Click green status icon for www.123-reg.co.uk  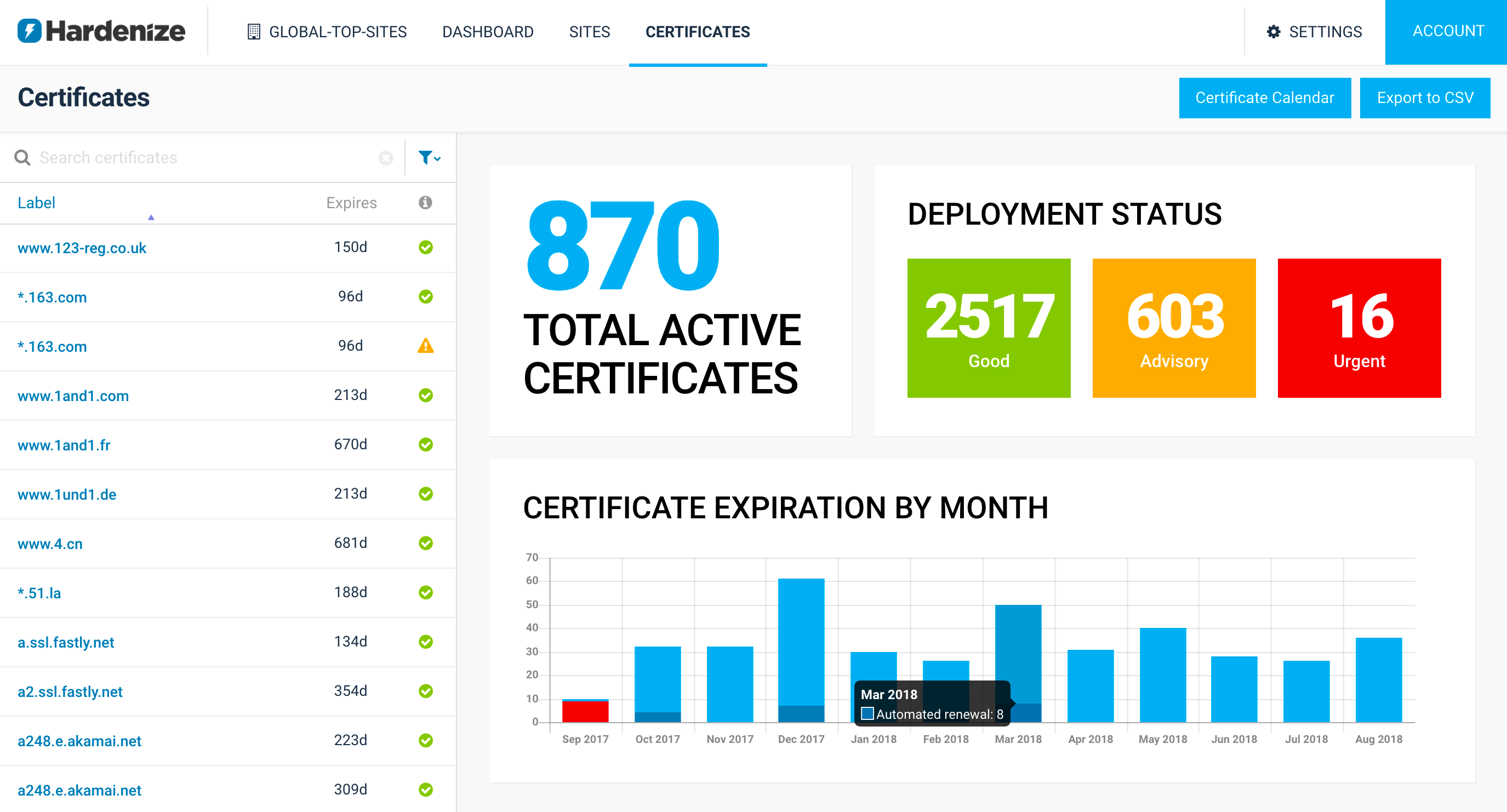click(x=426, y=248)
